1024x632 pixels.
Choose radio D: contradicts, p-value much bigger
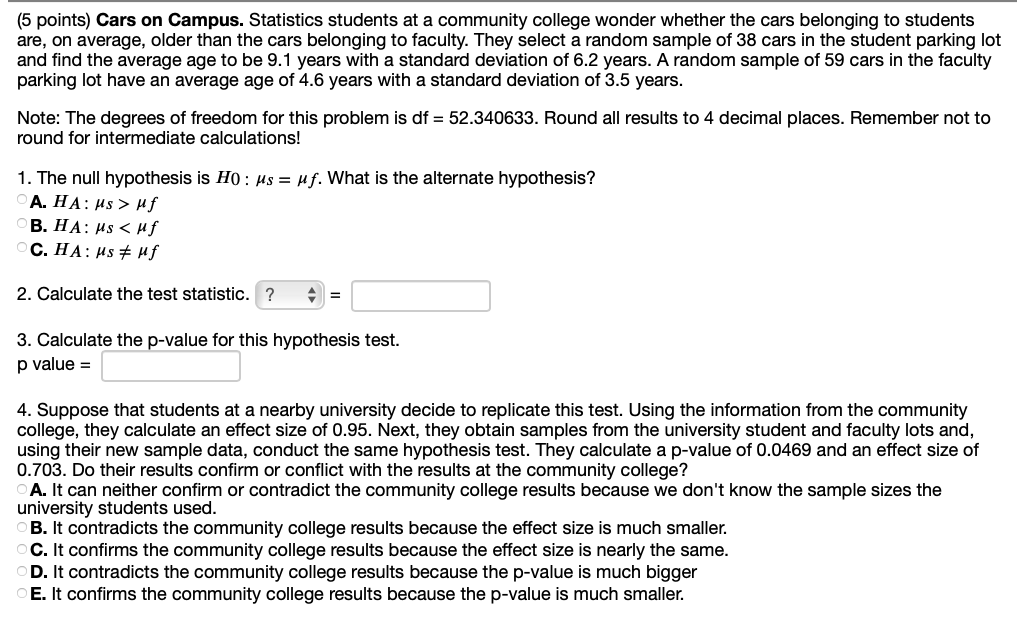[23, 571]
